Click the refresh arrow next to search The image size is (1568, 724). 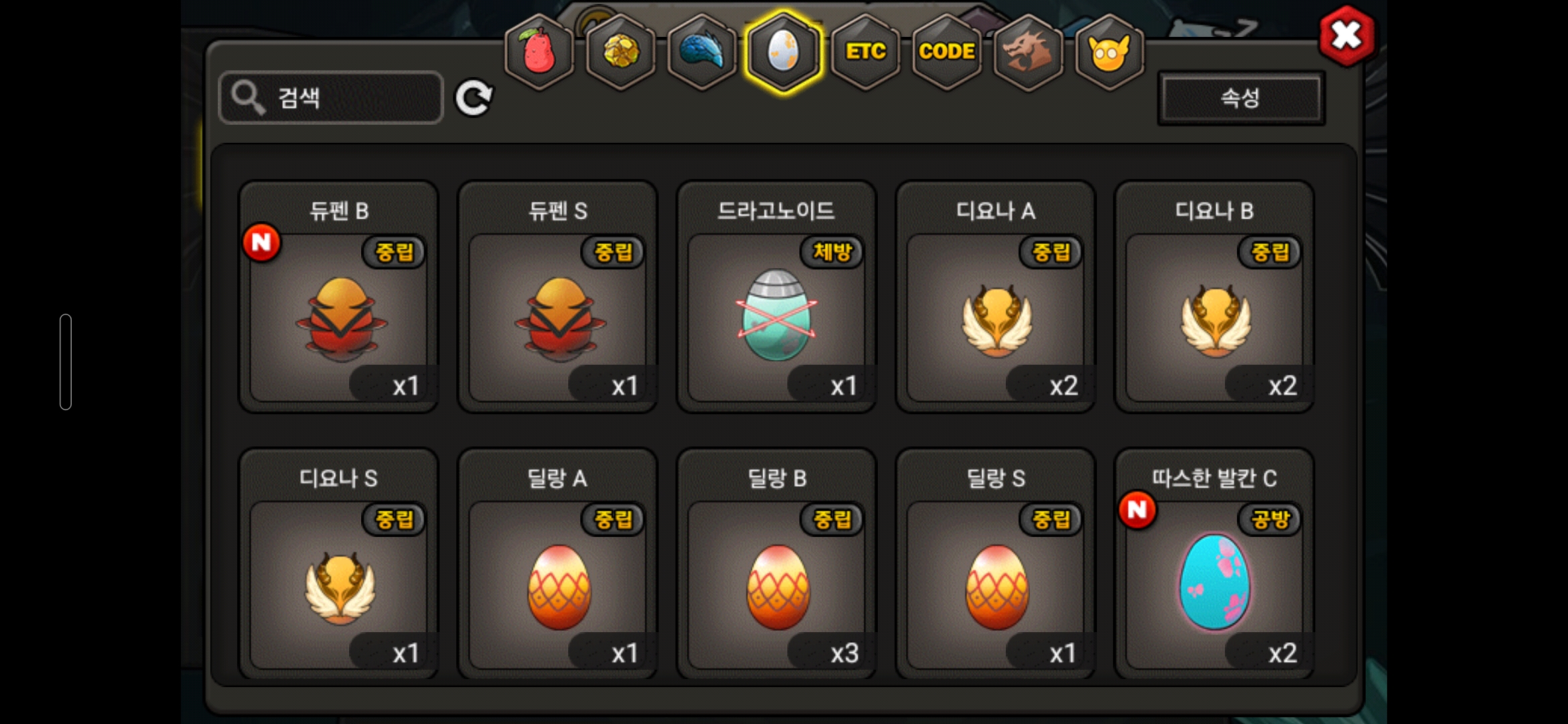(474, 99)
